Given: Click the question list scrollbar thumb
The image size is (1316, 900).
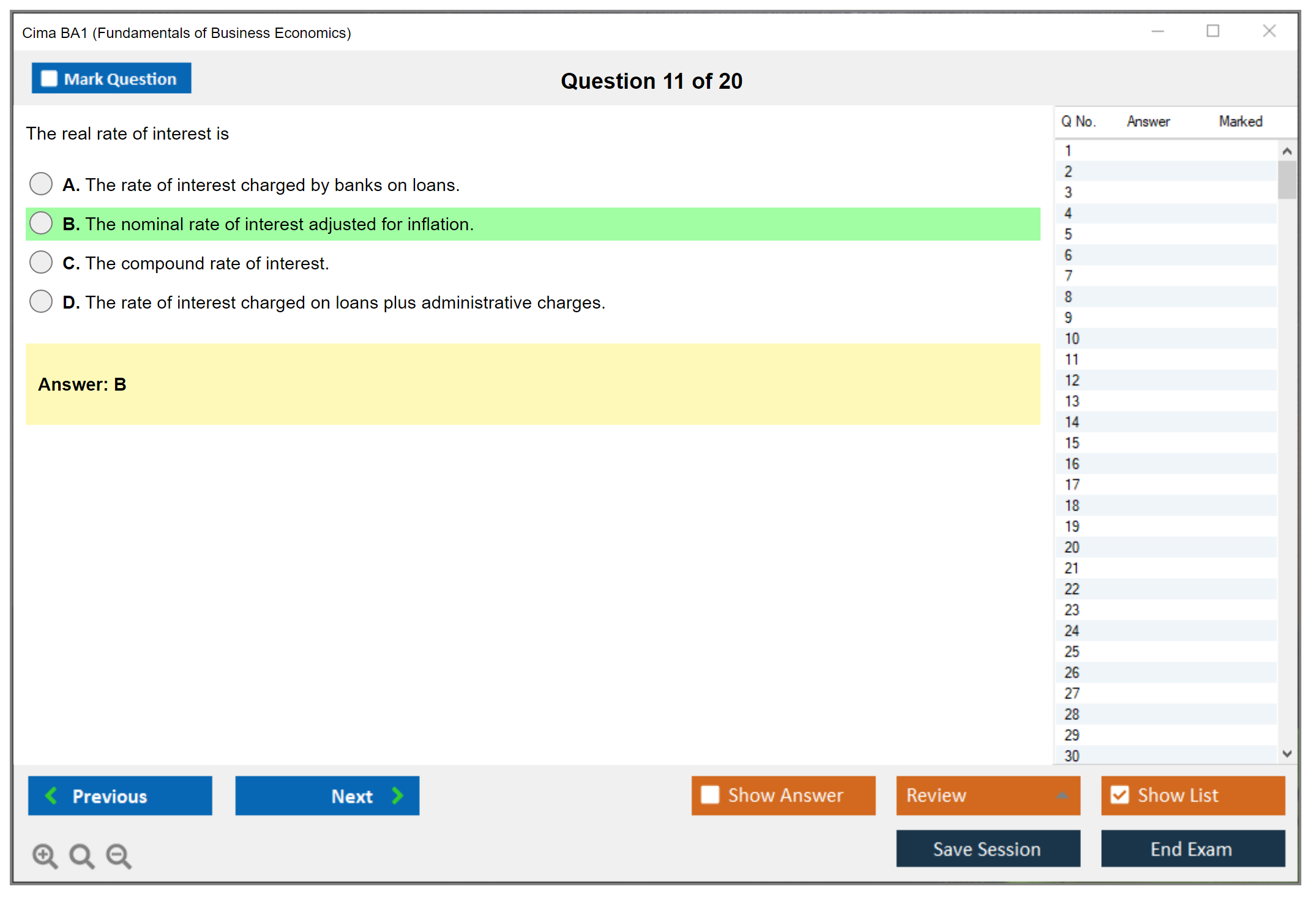Looking at the screenshot, I should pos(1287,179).
